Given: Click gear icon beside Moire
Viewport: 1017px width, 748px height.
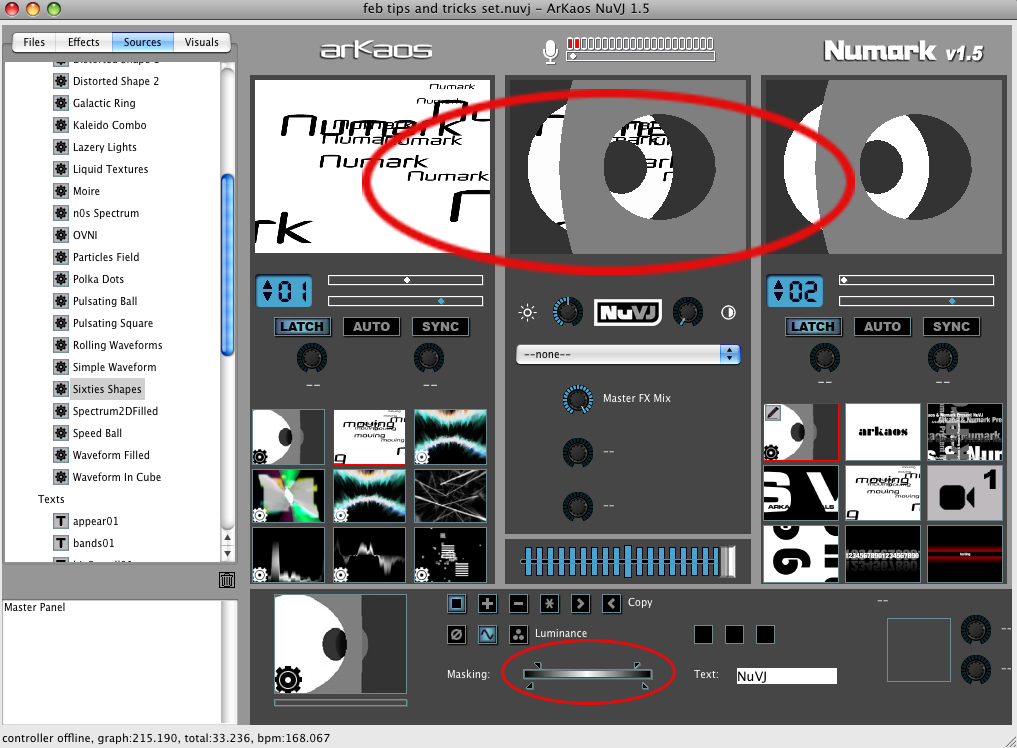Looking at the screenshot, I should [x=61, y=191].
